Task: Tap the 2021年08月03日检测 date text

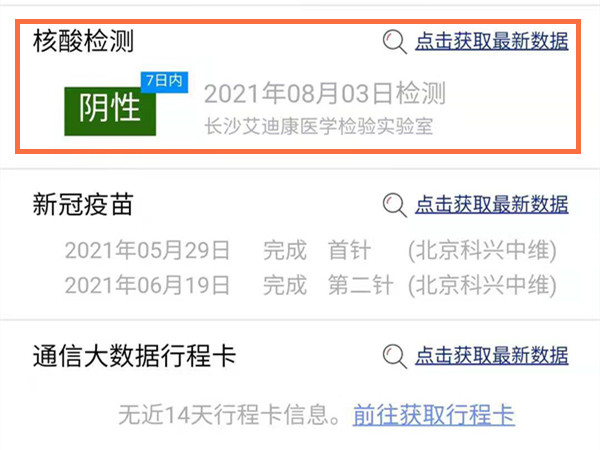Action: coord(325,94)
